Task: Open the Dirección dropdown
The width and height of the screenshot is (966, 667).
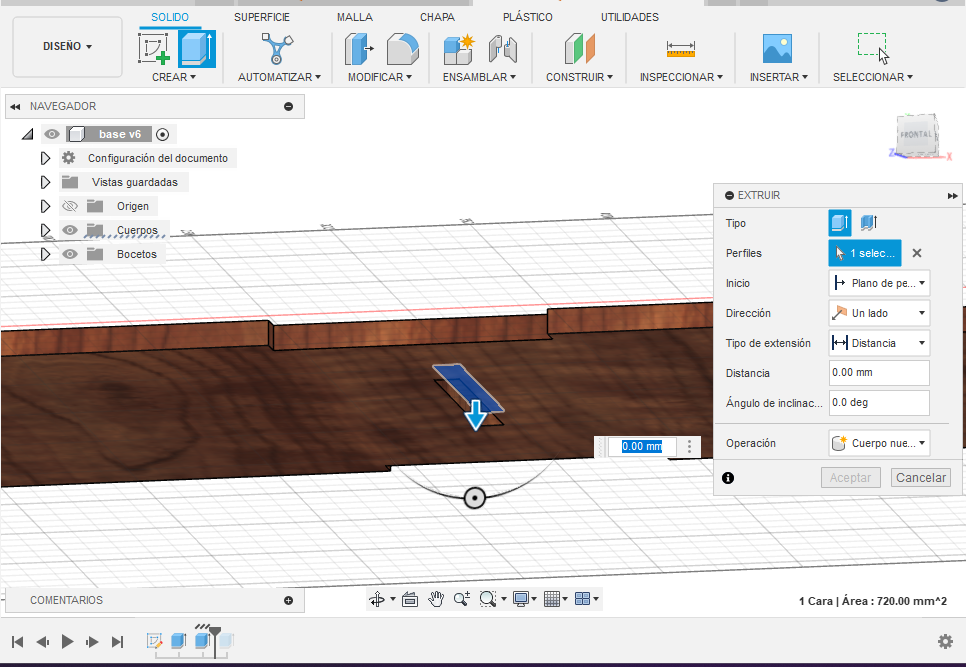Action: click(x=879, y=313)
